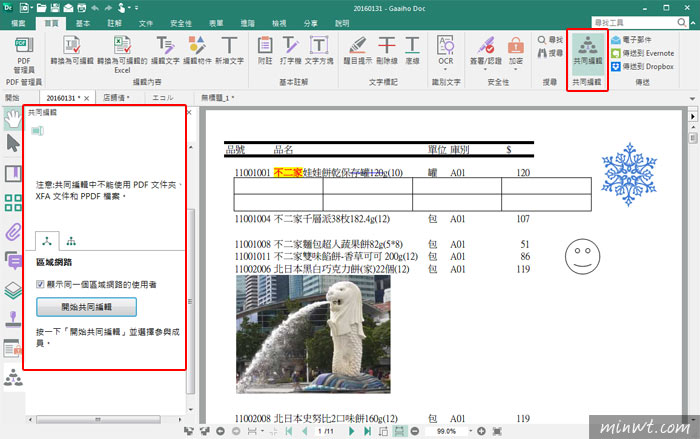This screenshot has width=700, height=439.
Task: Zoom out with the minus button
Action: point(415,431)
